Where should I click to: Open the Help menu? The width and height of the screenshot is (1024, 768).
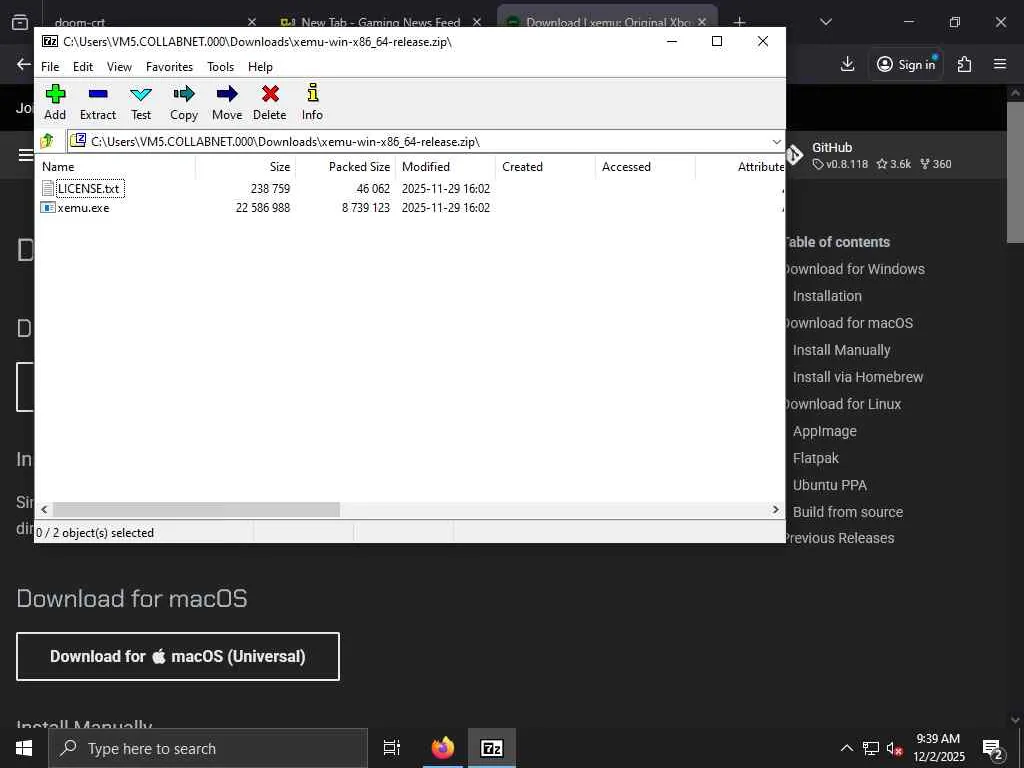(x=261, y=67)
